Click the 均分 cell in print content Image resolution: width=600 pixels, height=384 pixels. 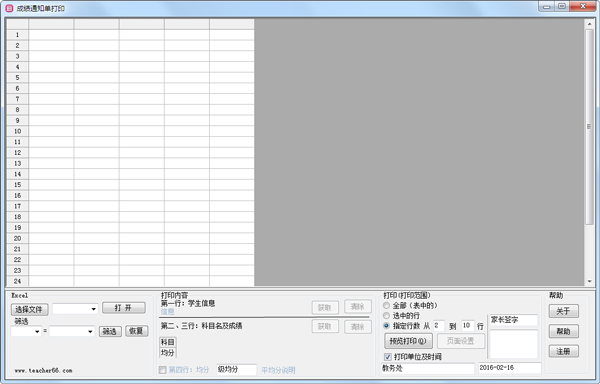(168, 353)
